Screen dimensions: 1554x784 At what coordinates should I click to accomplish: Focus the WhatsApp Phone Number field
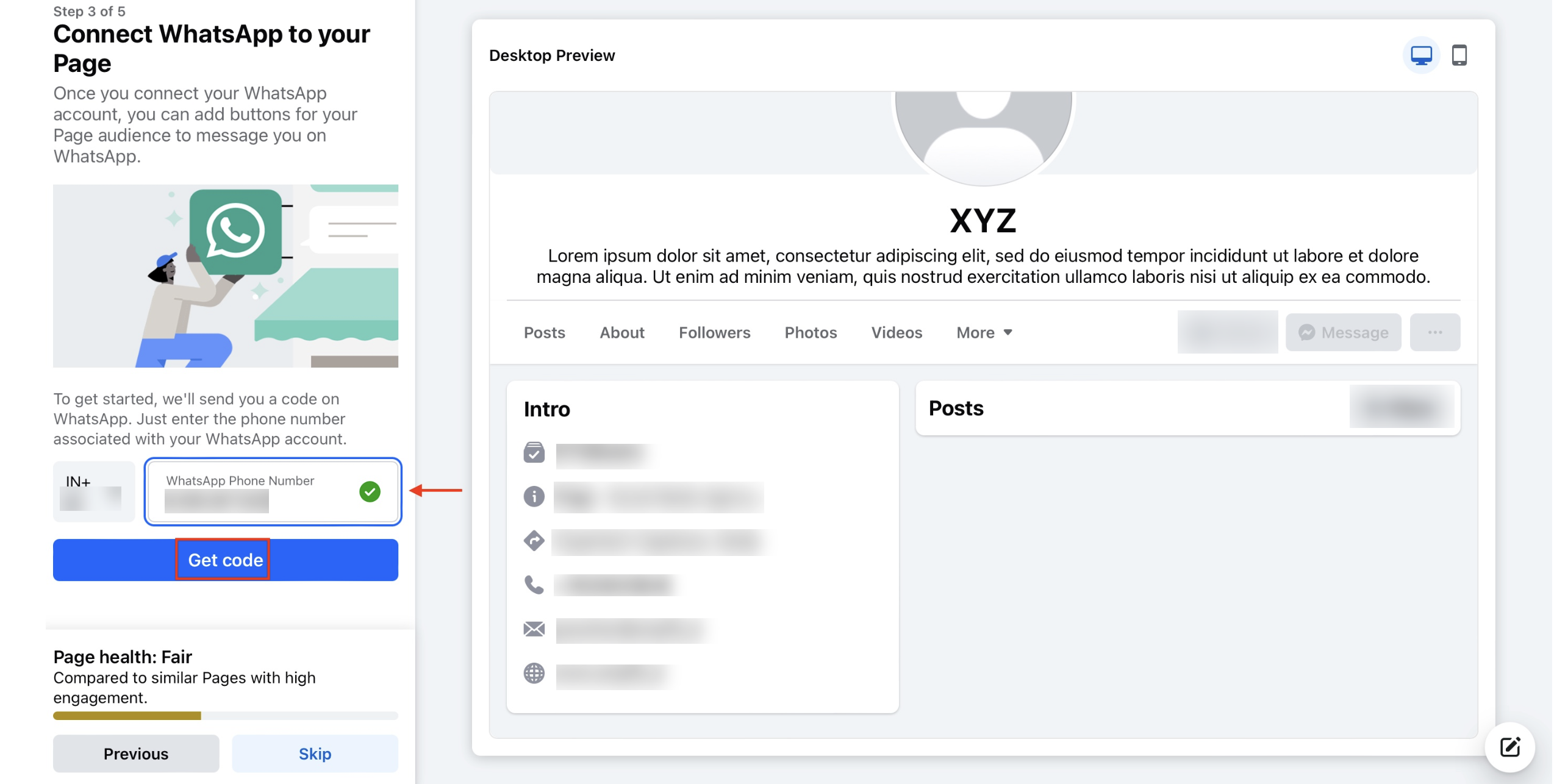tap(273, 491)
